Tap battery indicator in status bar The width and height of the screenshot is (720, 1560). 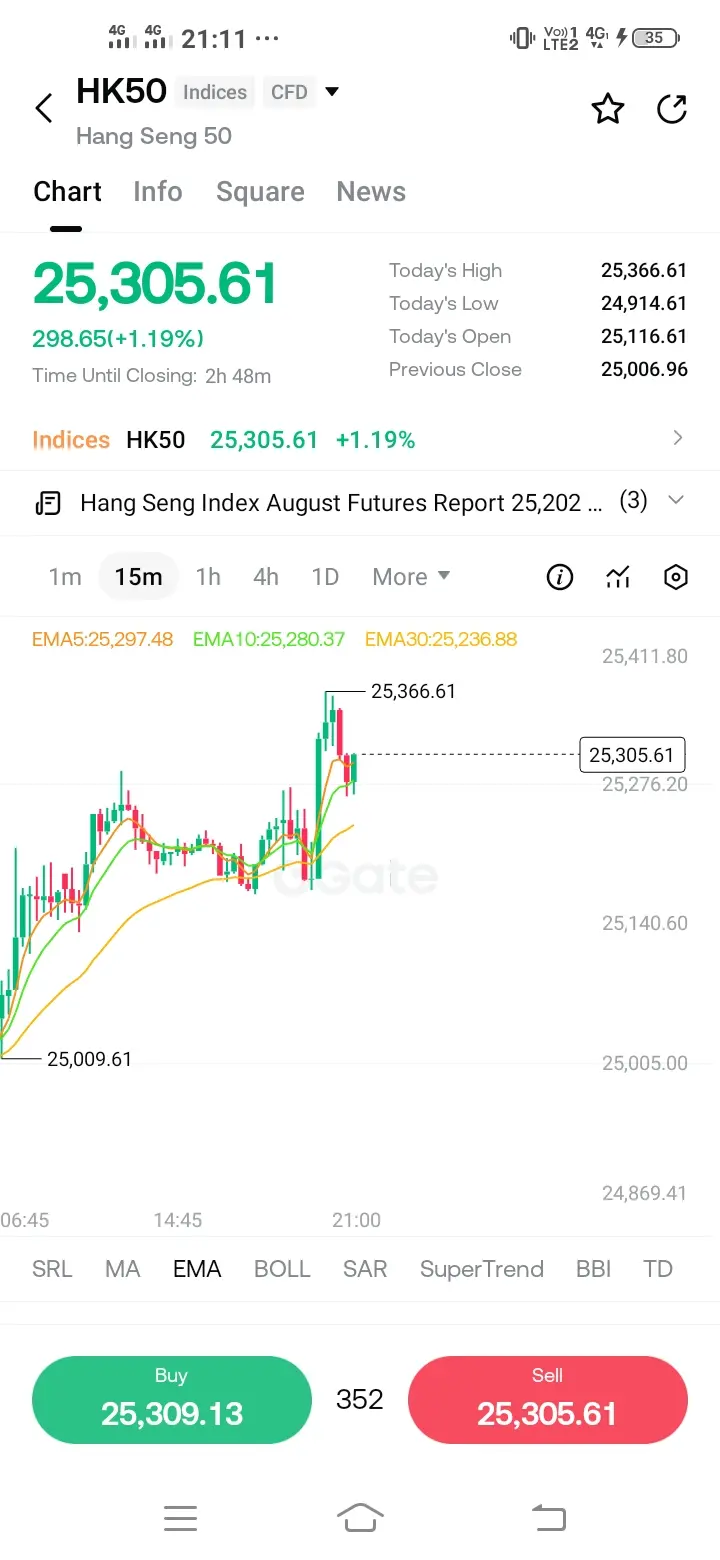pos(656,38)
